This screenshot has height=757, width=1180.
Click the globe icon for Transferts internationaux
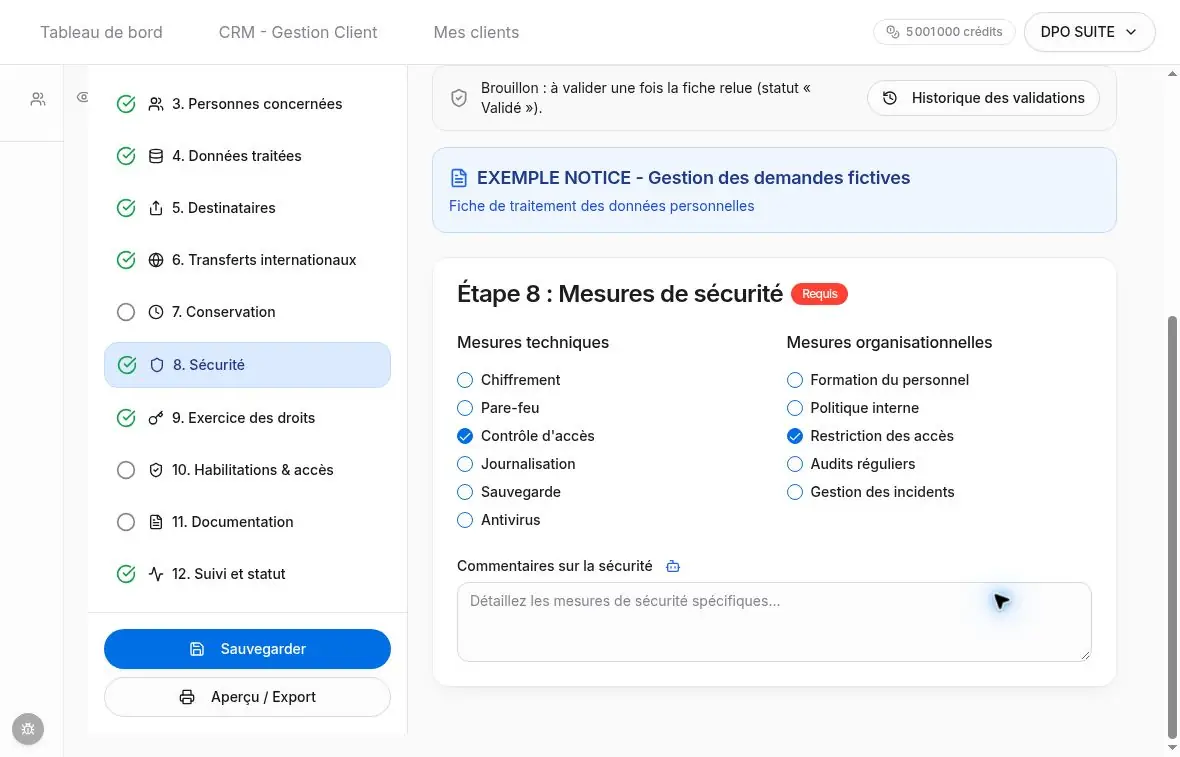tap(156, 260)
